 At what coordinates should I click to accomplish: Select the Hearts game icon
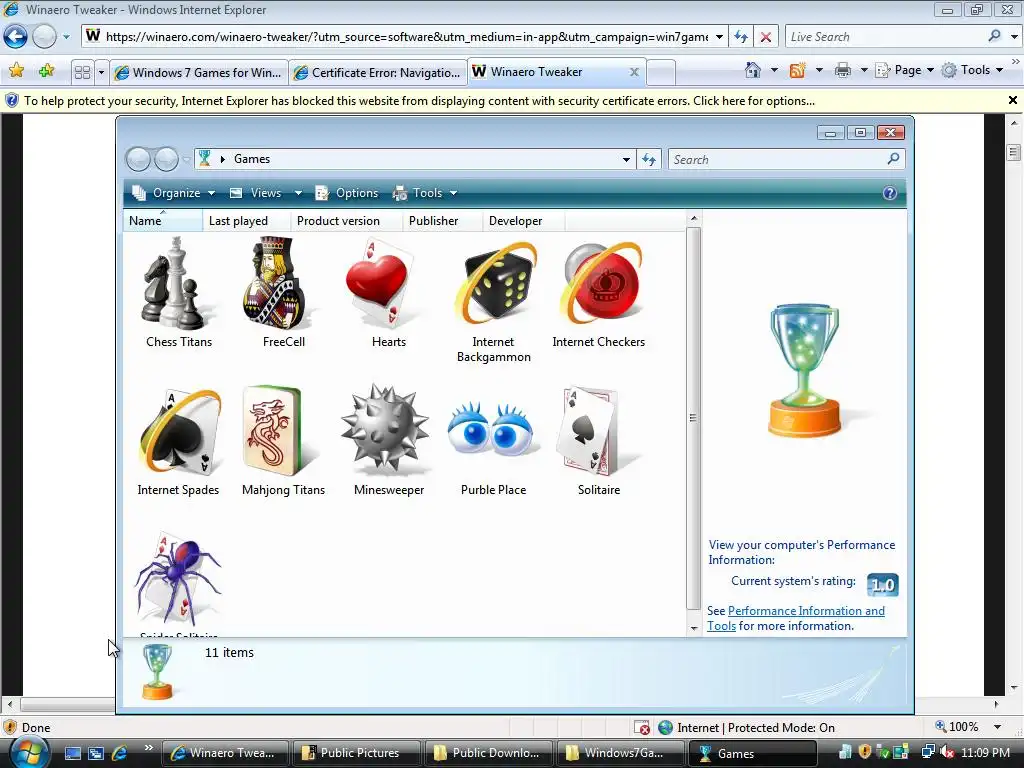click(x=381, y=283)
